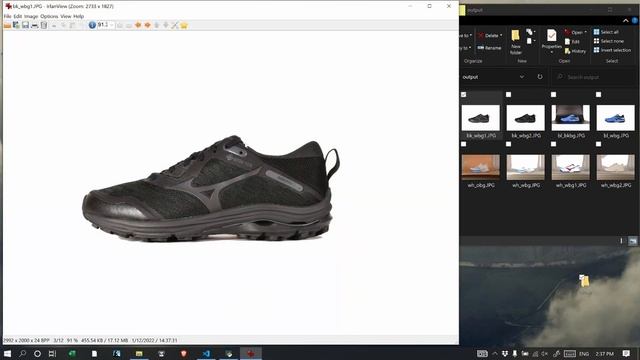Check checkbox for bl_bkbg.JPG
This screenshot has height=360, width=640.
coord(553,95)
